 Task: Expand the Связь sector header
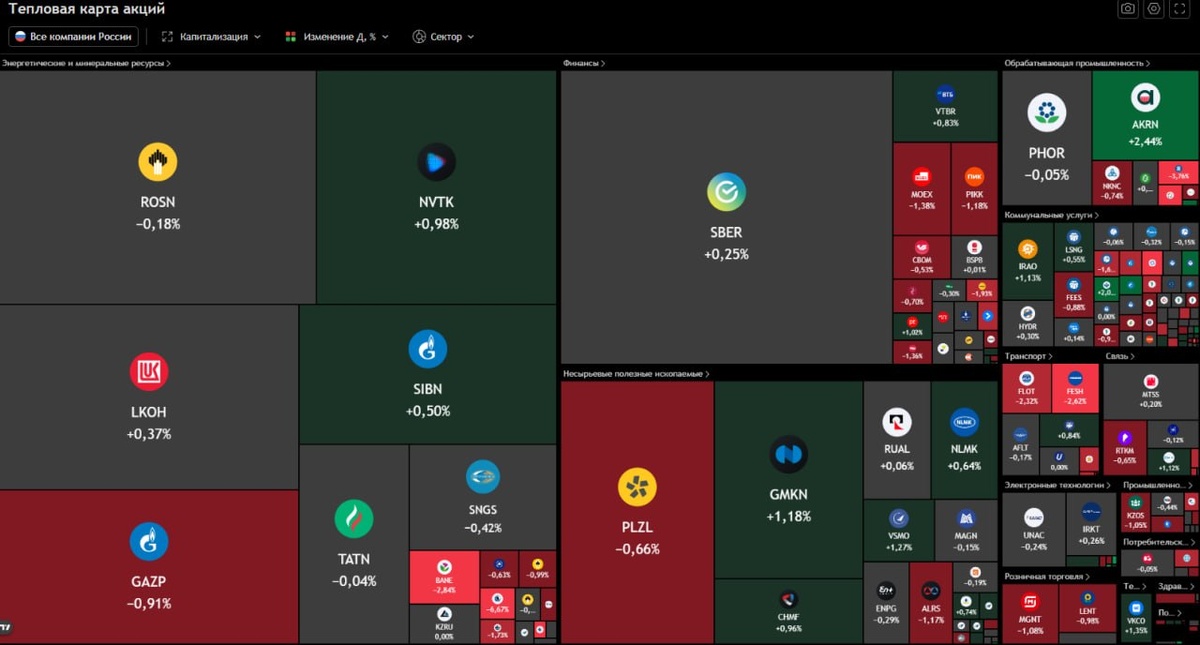(x=1120, y=356)
